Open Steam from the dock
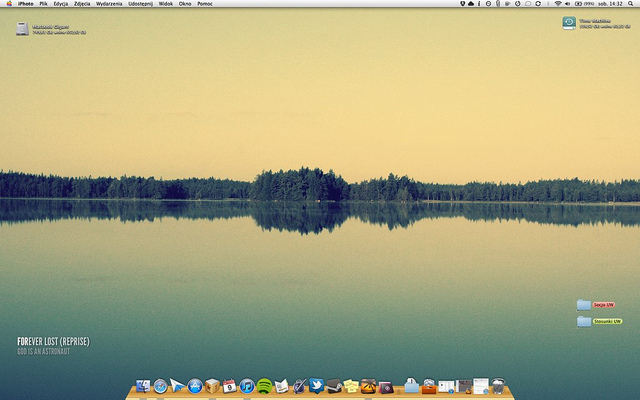 point(334,386)
